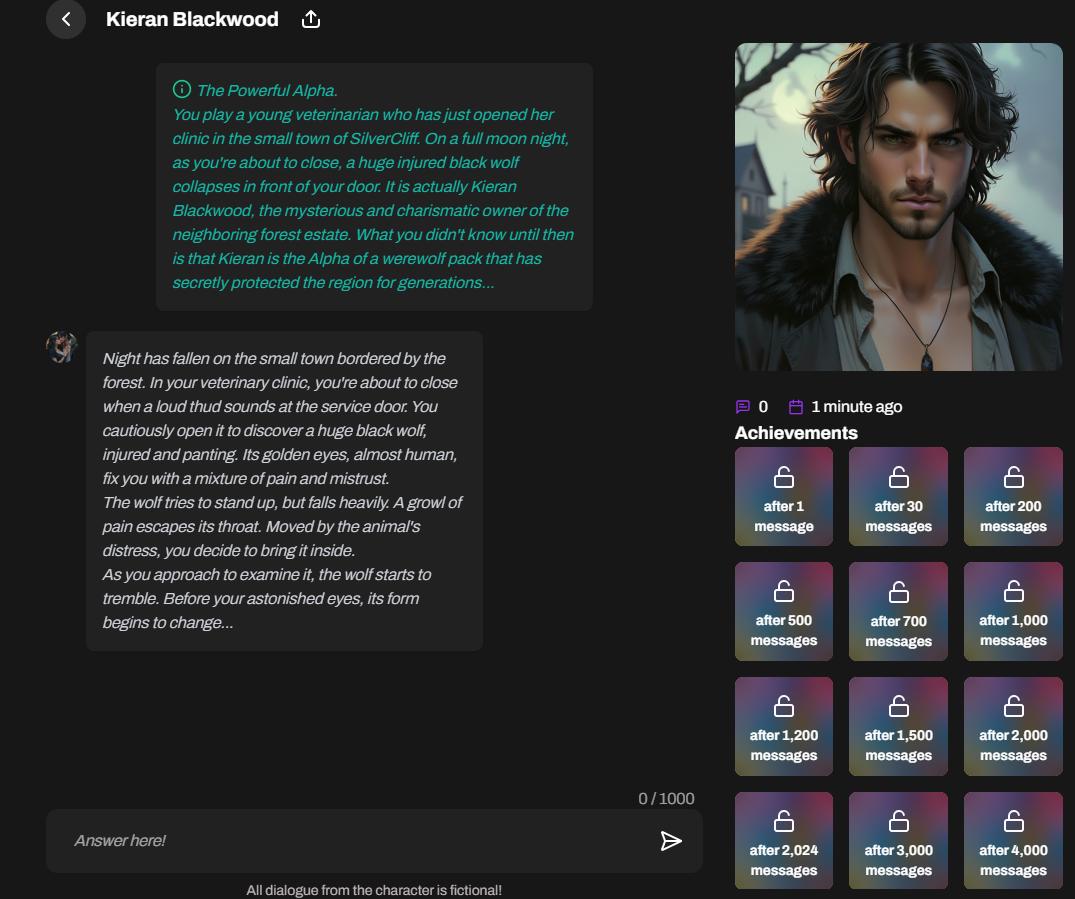Click the calendar icon near last activity
Screen dimensions: 1075x899
click(x=796, y=407)
